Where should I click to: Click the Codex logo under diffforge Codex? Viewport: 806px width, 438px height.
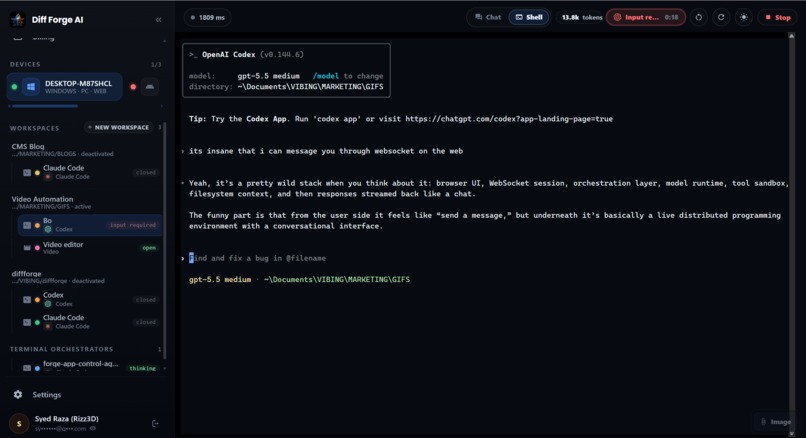coord(48,304)
